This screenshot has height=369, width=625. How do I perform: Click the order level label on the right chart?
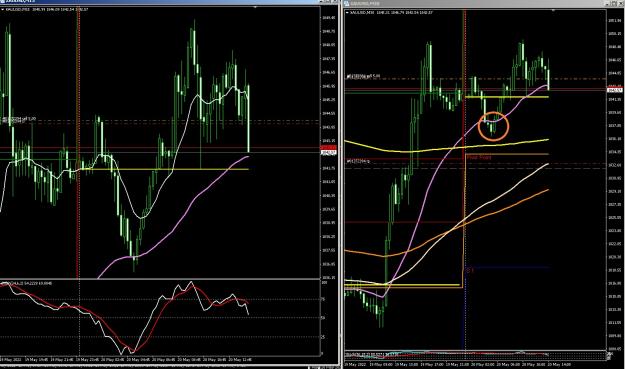click(x=363, y=76)
